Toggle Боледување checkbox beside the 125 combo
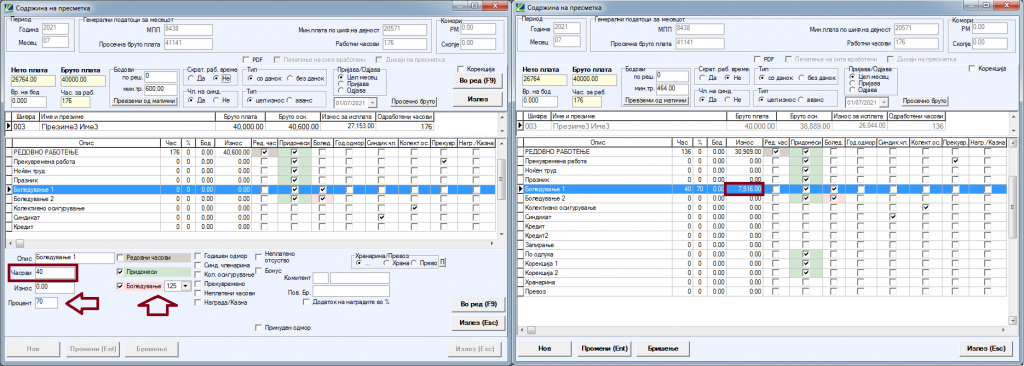 point(121,286)
